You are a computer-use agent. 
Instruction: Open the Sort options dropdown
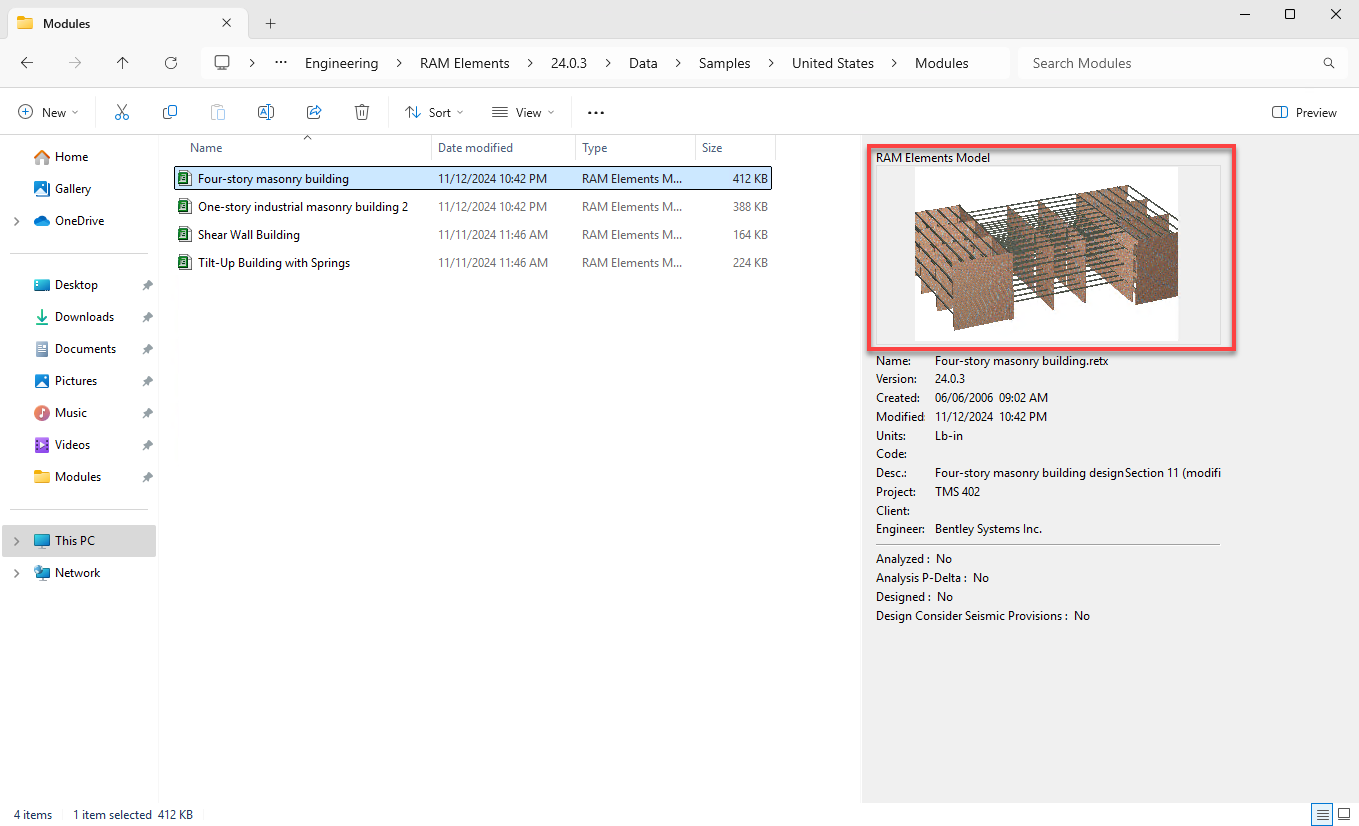433,112
